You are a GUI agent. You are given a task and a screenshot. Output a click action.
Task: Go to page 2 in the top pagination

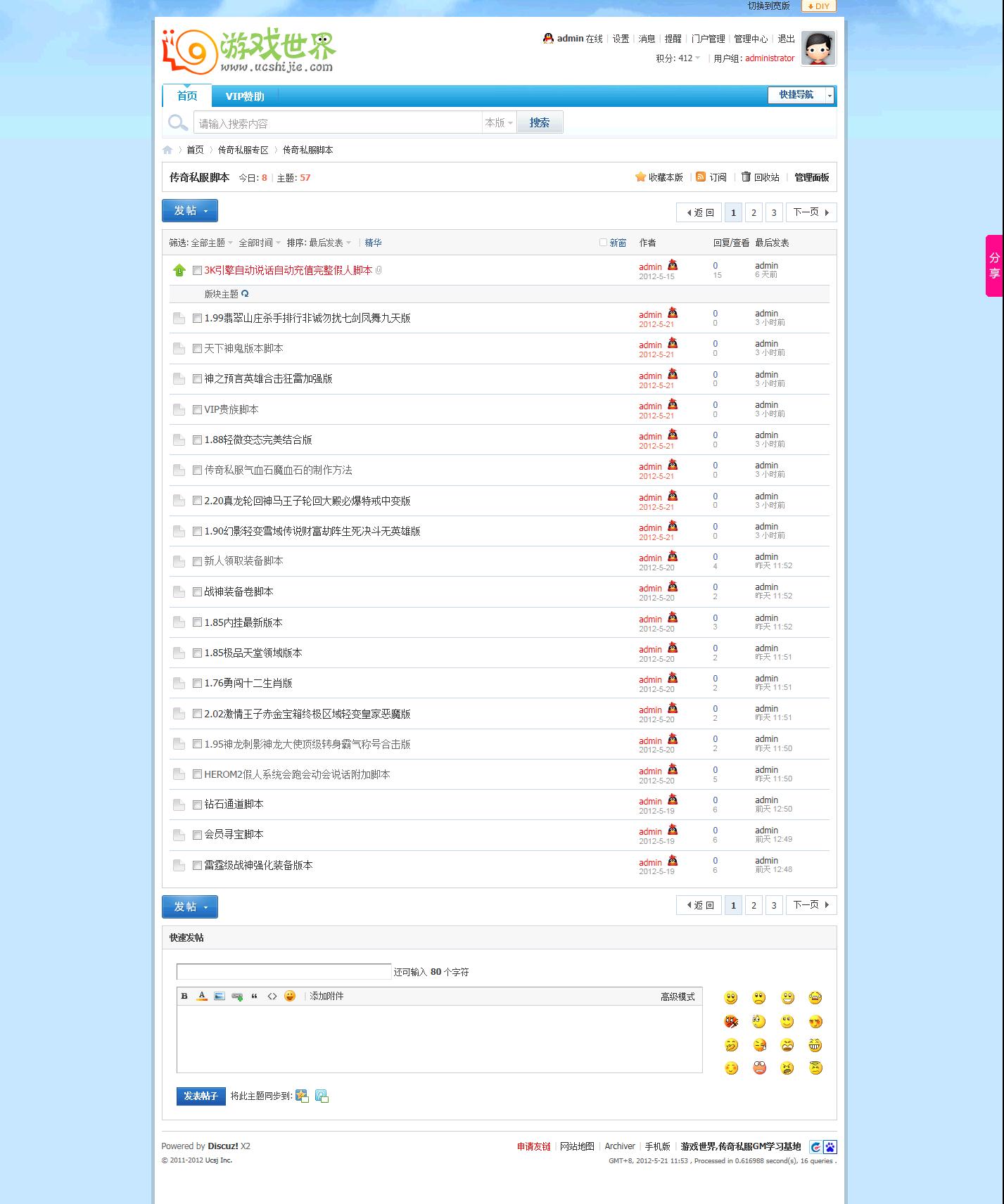(754, 212)
